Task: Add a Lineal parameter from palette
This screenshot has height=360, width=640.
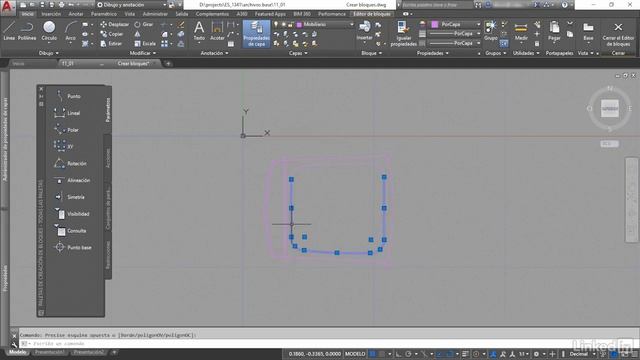Action: [68, 113]
